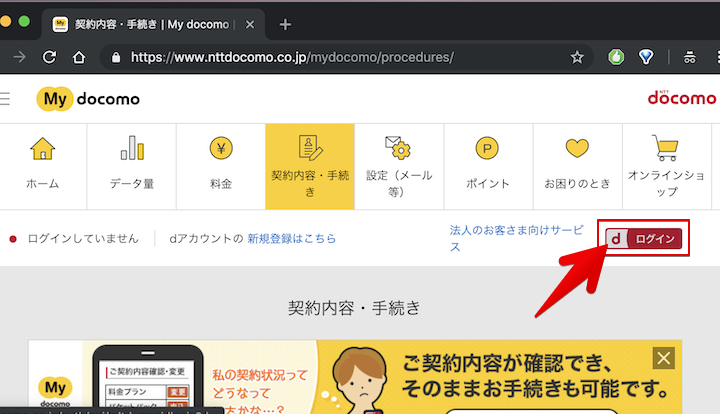This screenshot has width=720, height=414.
Task: Click the browser home button
Action: pyautogui.click(x=78, y=57)
